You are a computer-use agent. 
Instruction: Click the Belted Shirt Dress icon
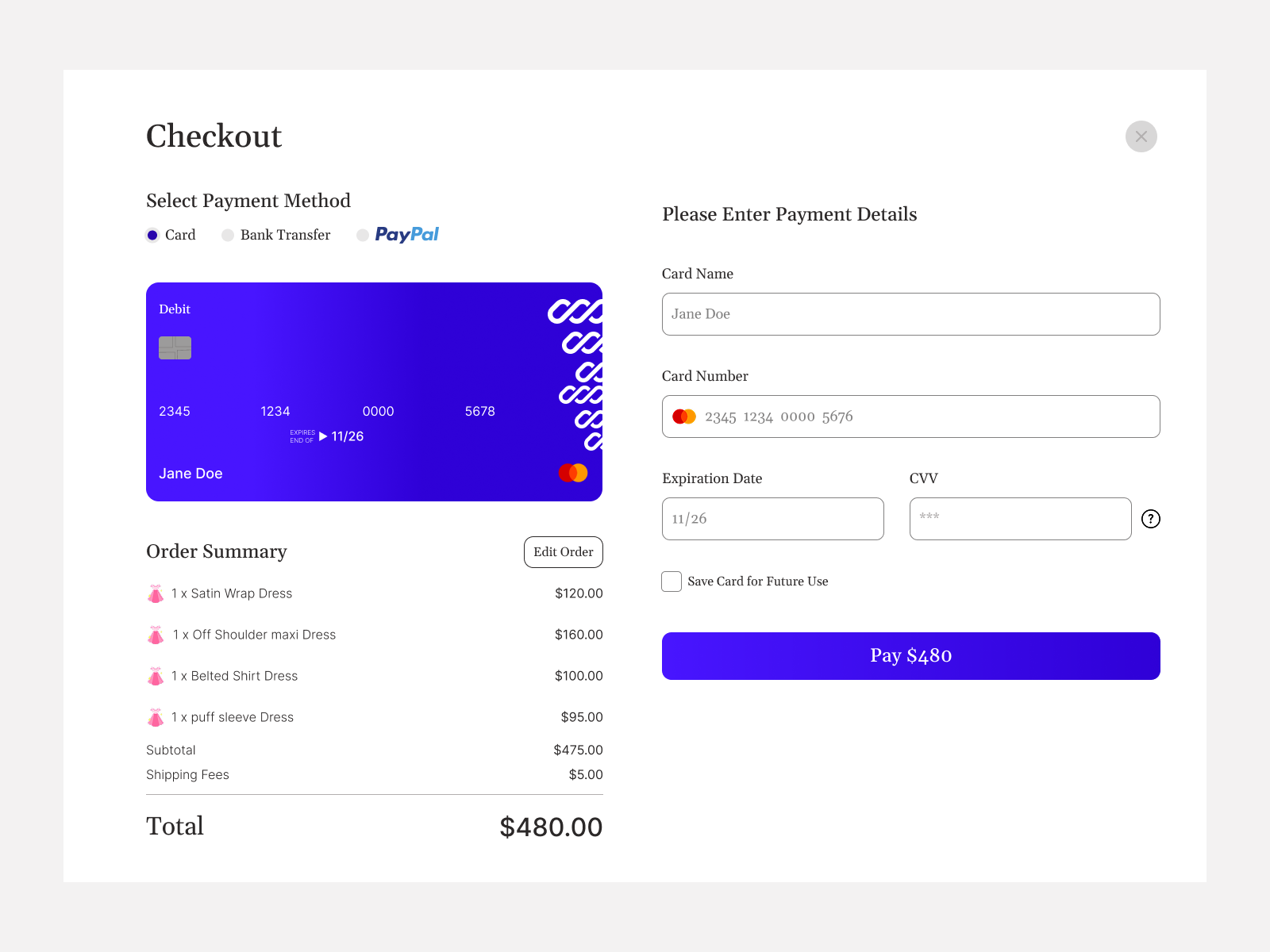156,676
